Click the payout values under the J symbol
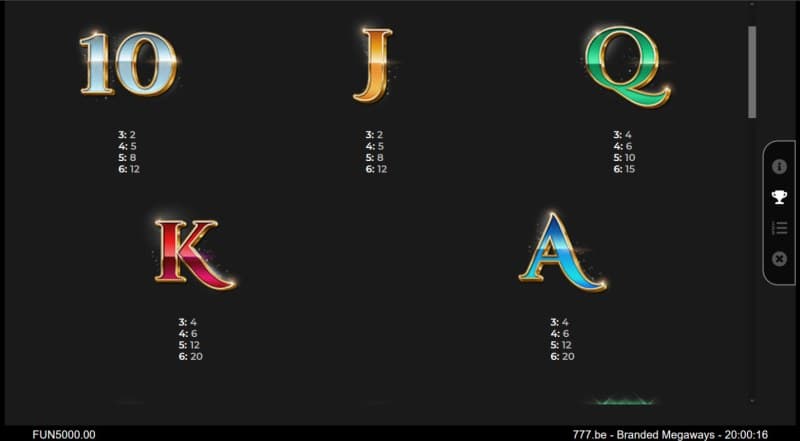 [x=375, y=152]
